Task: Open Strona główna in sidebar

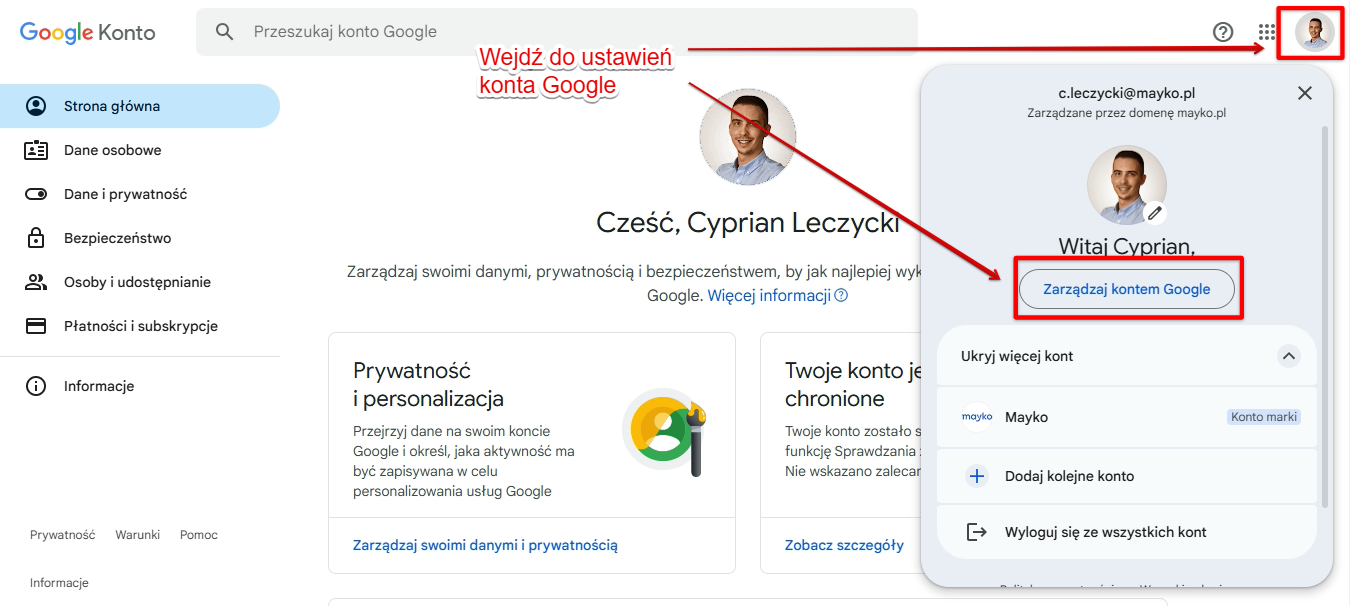Action: click(140, 106)
